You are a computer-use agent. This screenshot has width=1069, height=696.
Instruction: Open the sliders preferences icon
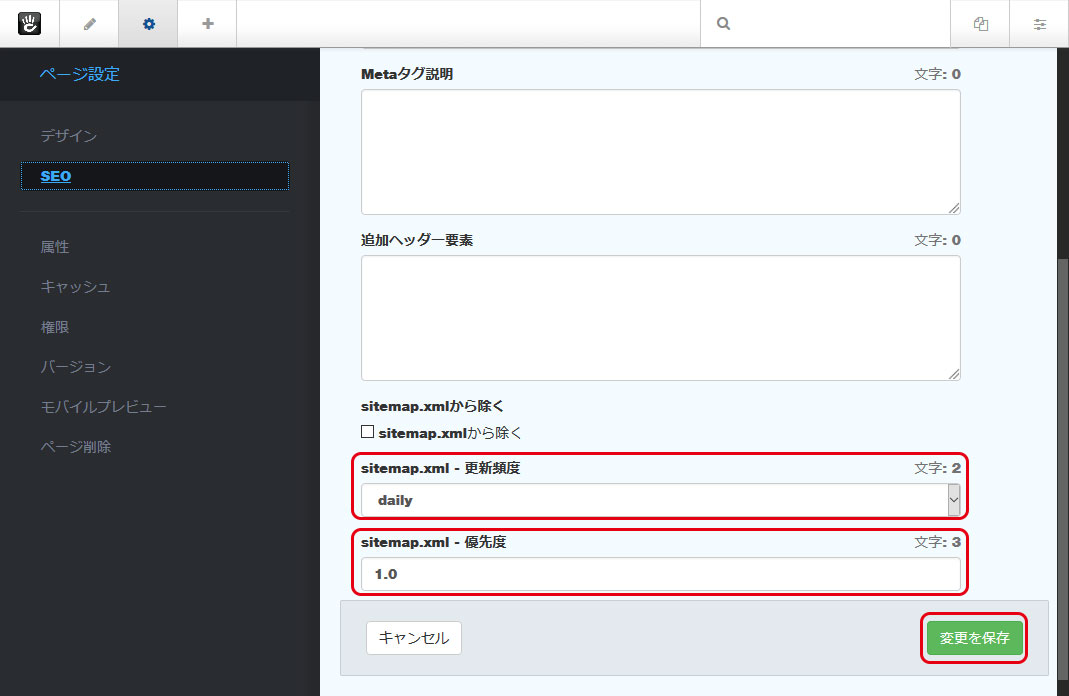[1039, 23]
